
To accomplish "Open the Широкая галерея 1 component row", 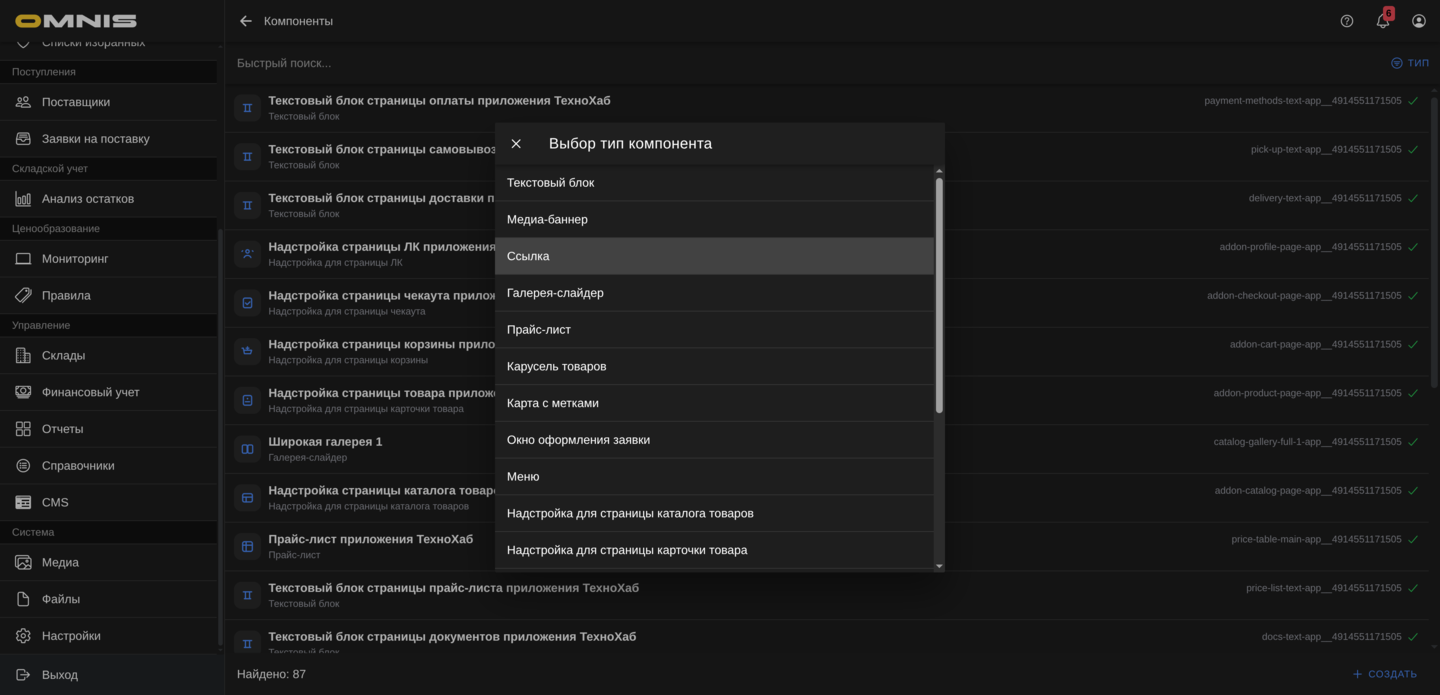I will tap(325, 442).
